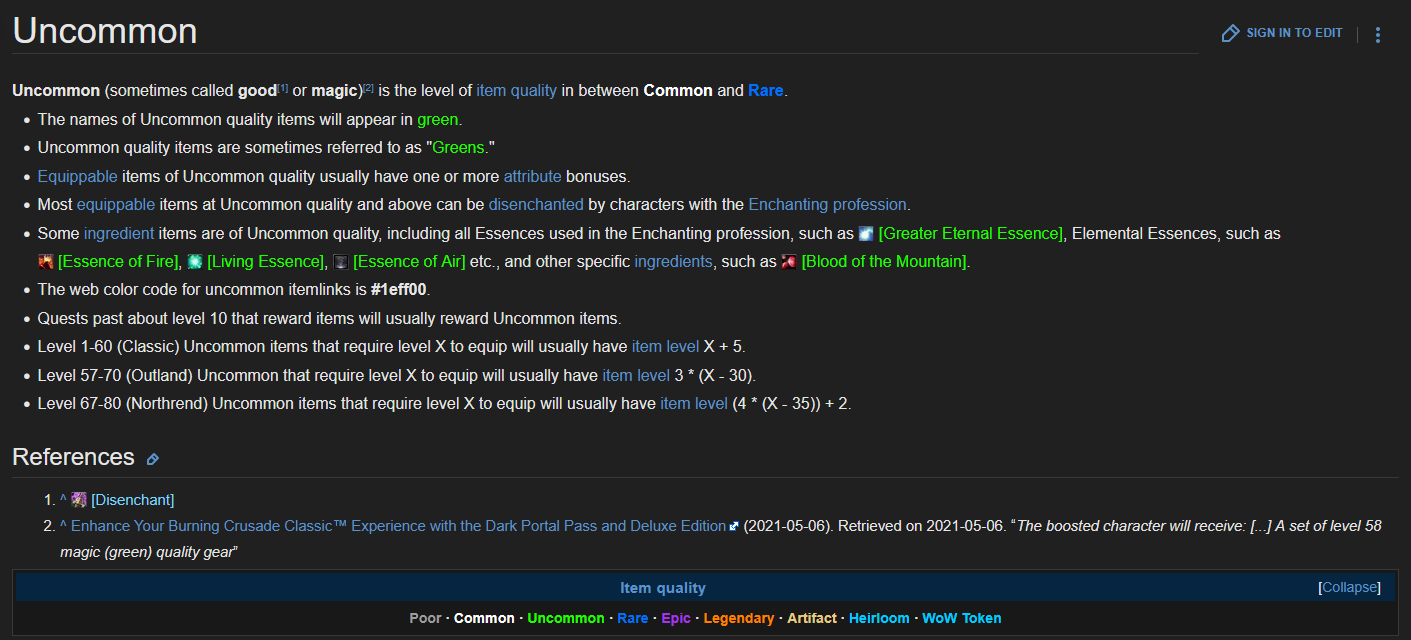The image size is (1411, 640).
Task: Click the caret back-link of reference 2
Action: 63,526
